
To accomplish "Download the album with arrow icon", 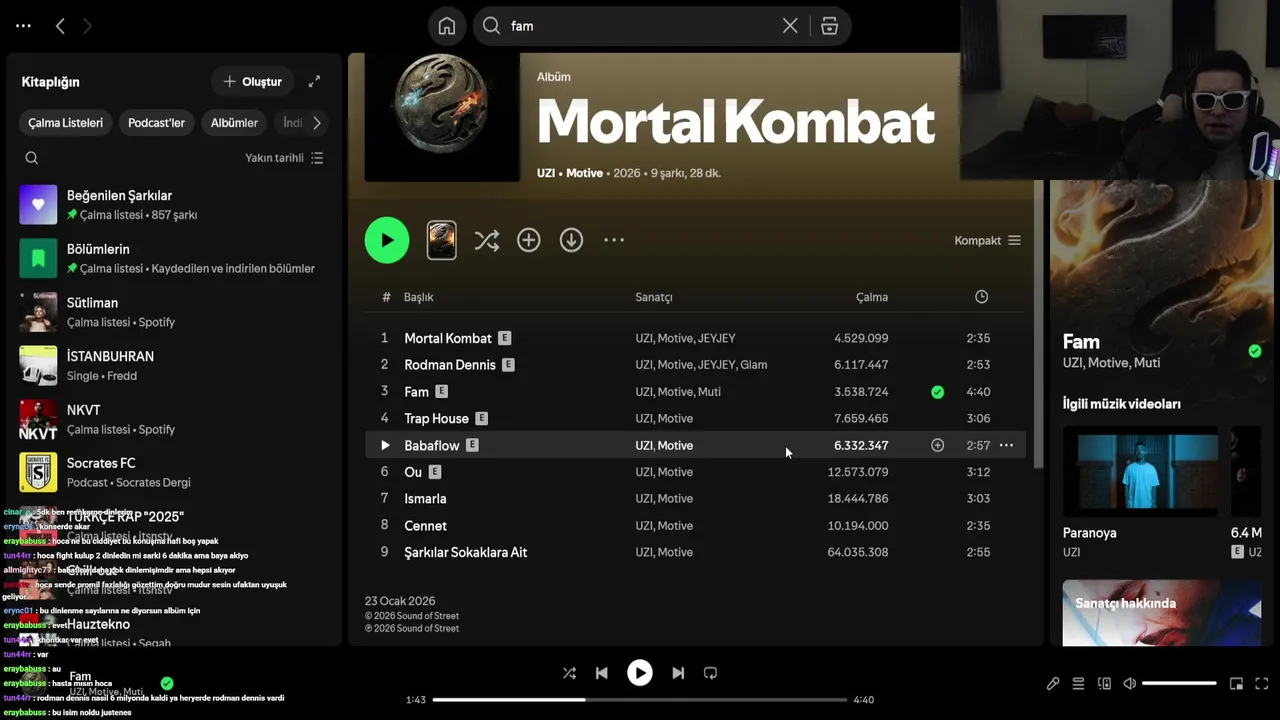I will point(571,240).
